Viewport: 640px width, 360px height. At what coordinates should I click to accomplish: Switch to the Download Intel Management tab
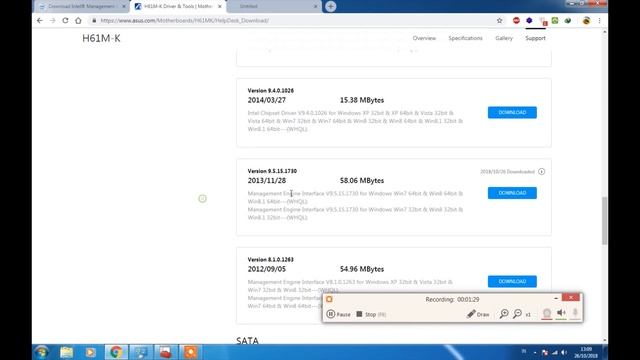coord(82,6)
